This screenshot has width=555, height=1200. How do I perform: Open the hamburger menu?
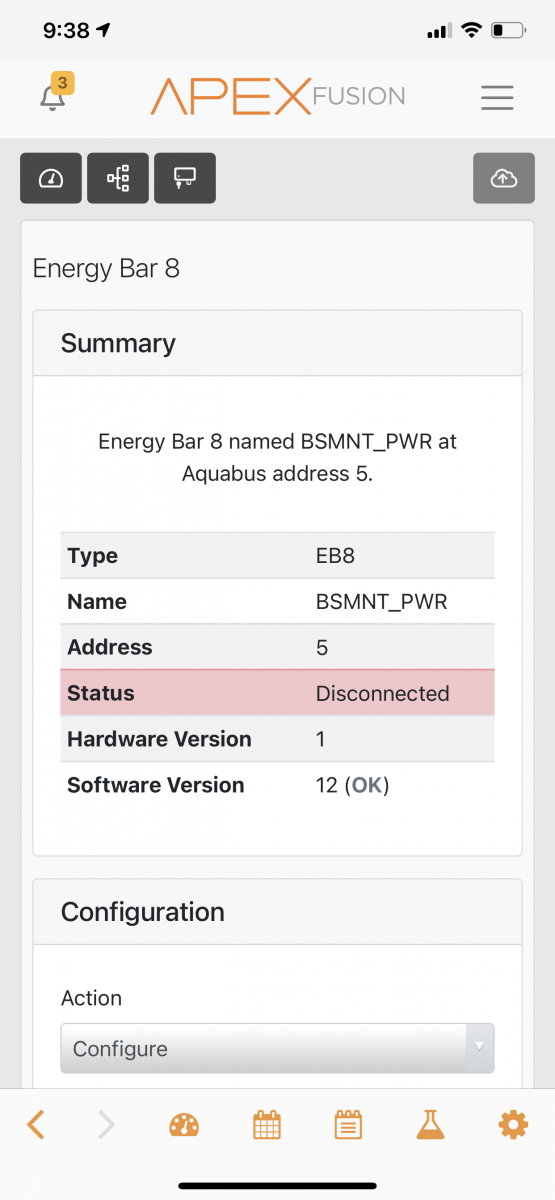[x=497, y=97]
